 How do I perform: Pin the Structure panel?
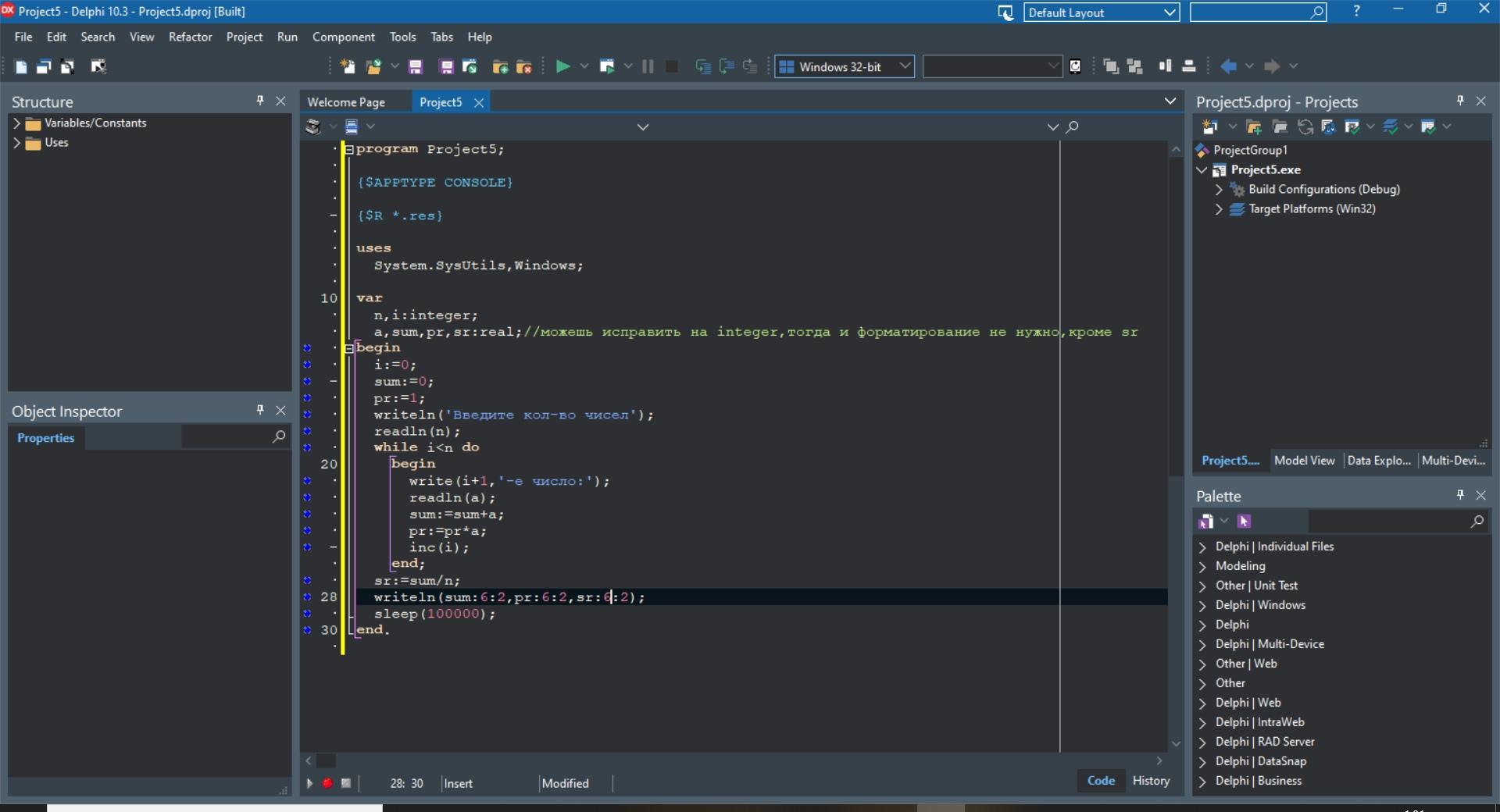(260, 101)
